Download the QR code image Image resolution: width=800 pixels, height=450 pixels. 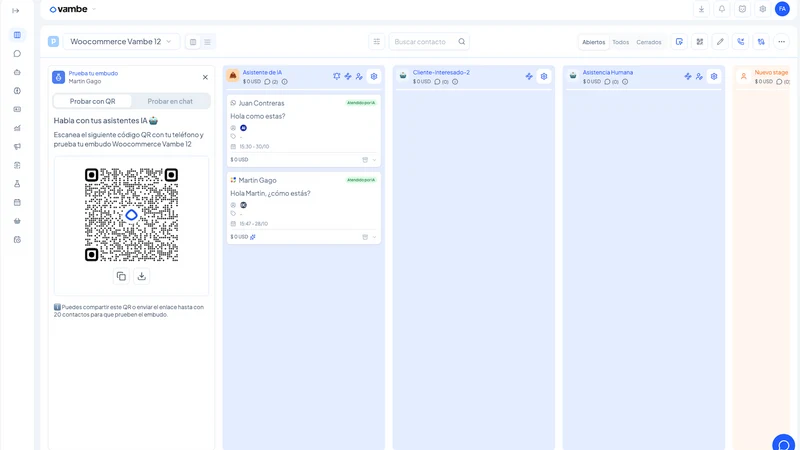point(142,276)
